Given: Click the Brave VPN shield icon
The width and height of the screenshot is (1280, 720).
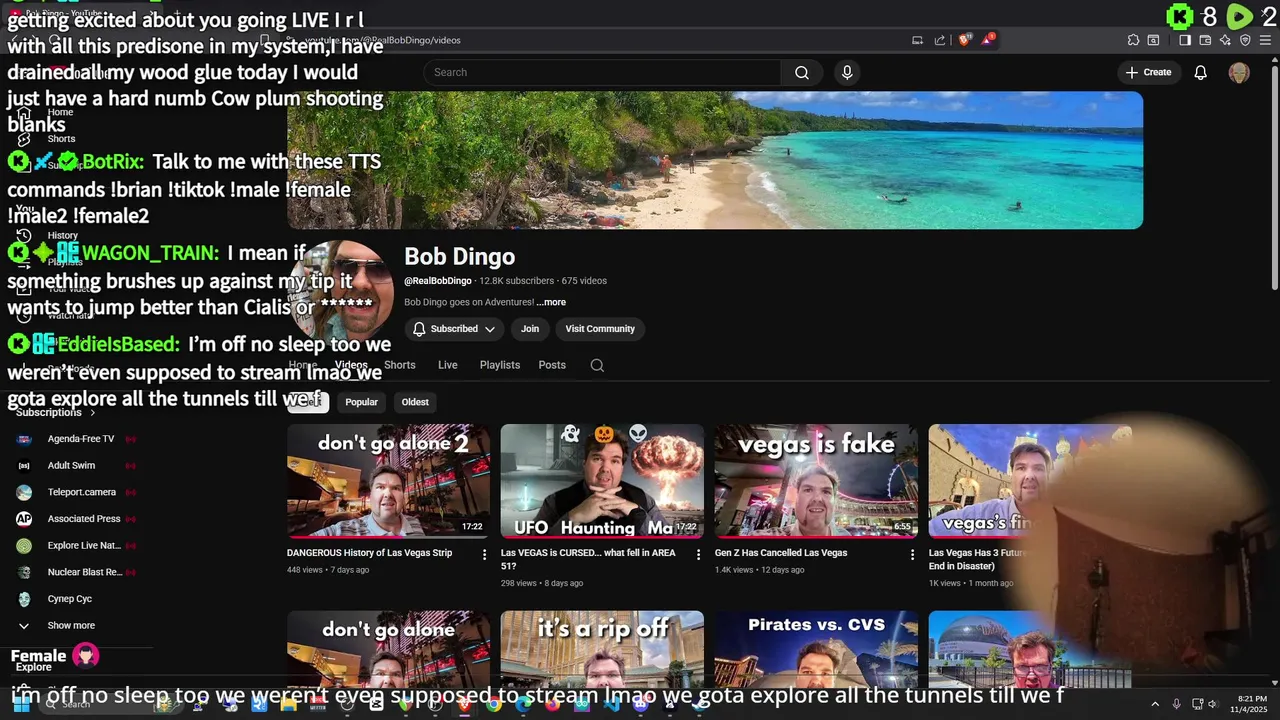Looking at the screenshot, I should tap(1245, 40).
